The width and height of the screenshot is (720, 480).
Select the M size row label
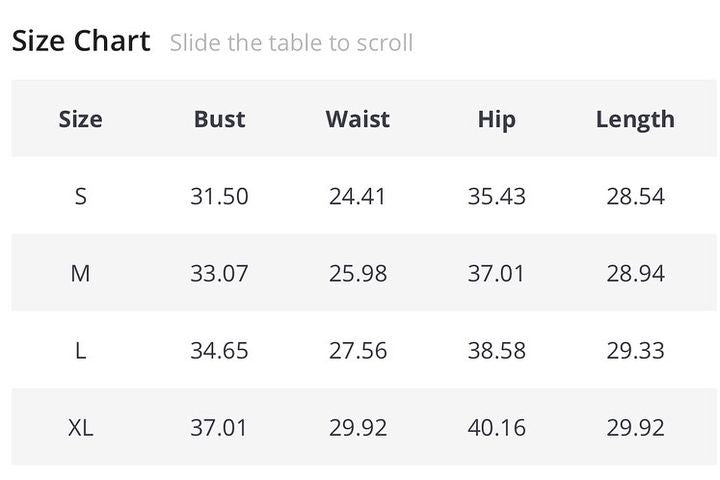(80, 273)
